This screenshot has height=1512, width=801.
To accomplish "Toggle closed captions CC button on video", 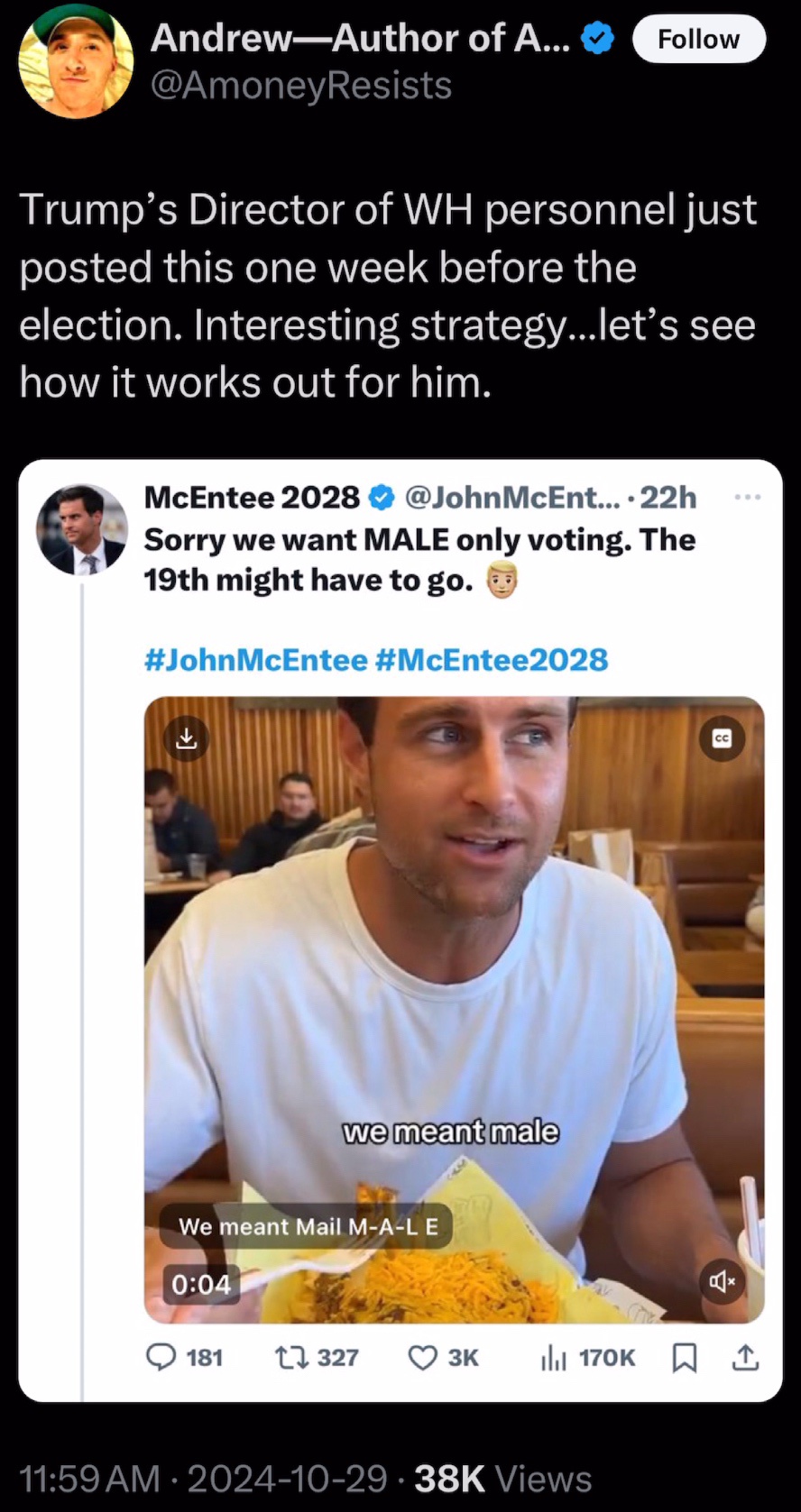I will pyautogui.click(x=722, y=738).
